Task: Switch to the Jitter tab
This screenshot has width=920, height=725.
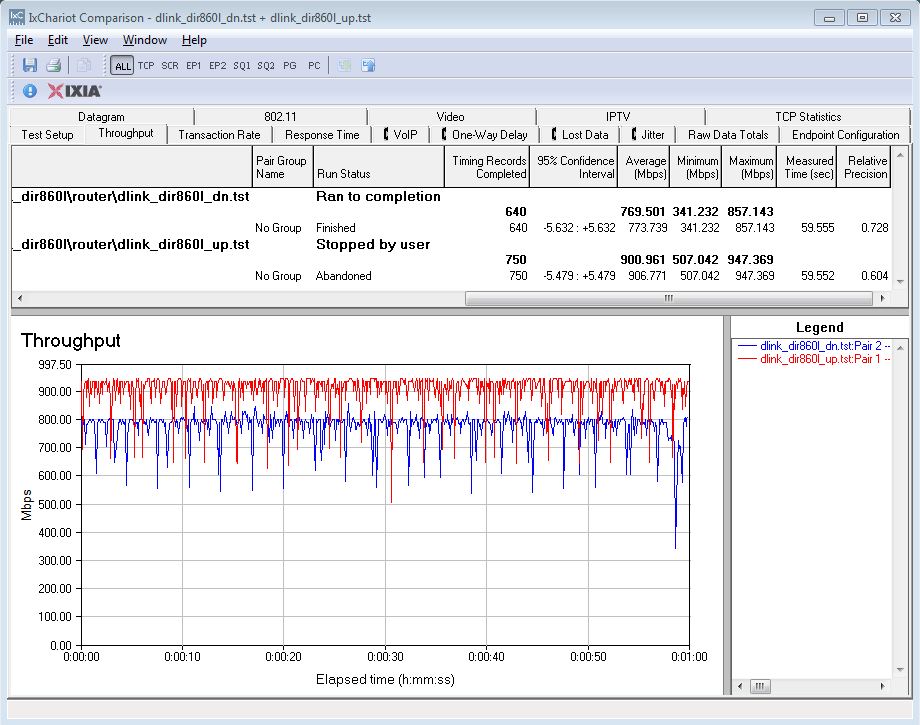Action: pos(648,135)
